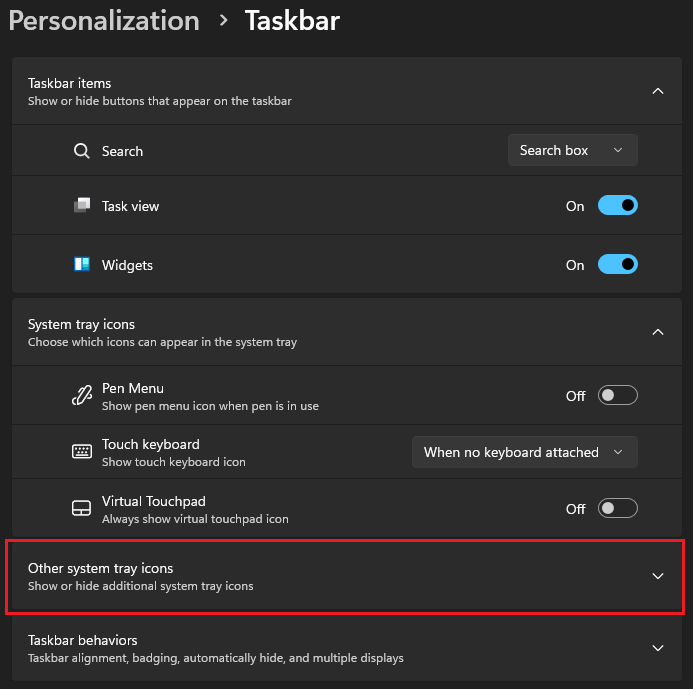The height and width of the screenshot is (689, 693).
Task: Go back to Personalization breadcrumb
Action: (104, 21)
